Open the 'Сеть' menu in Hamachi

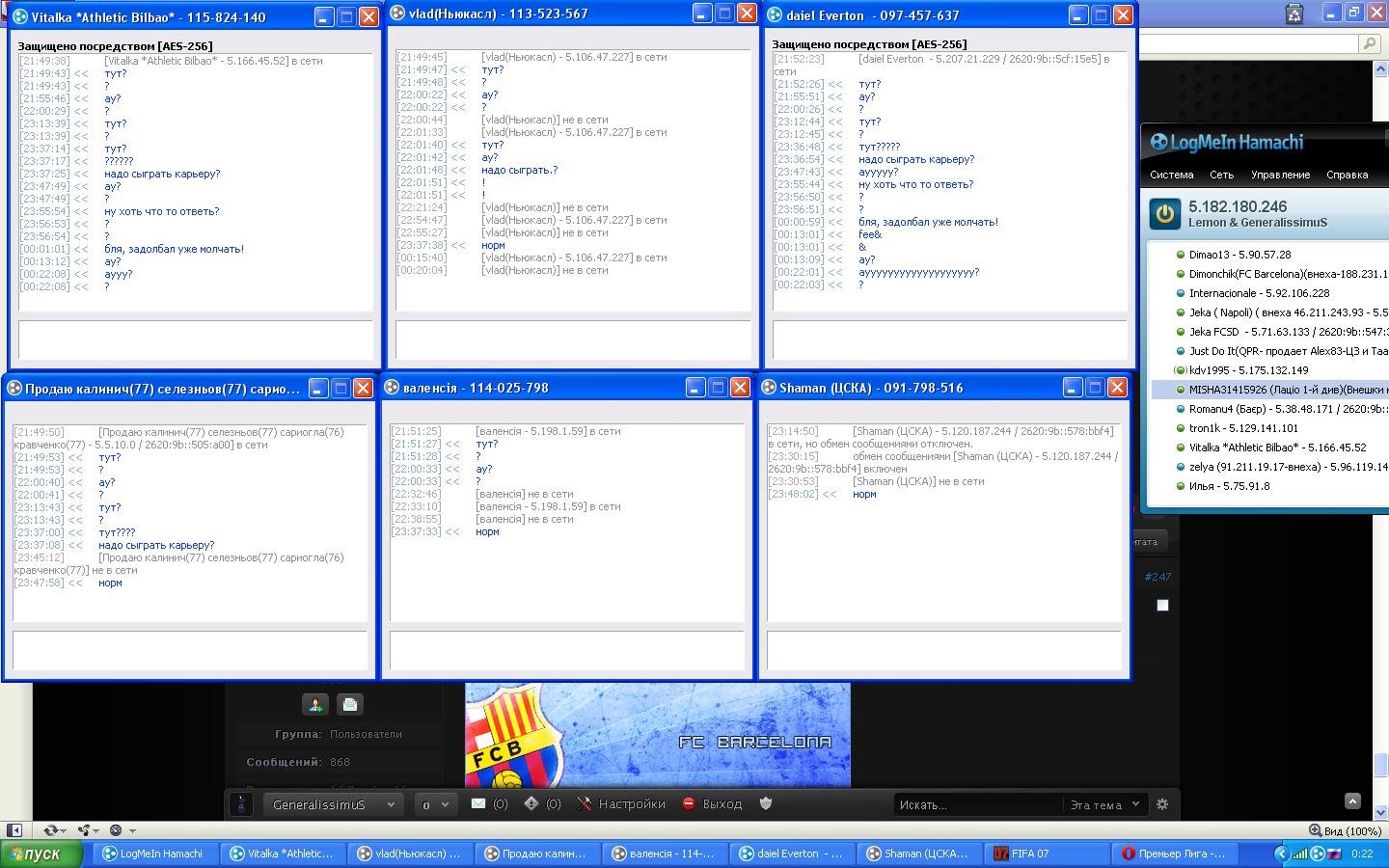point(1221,175)
